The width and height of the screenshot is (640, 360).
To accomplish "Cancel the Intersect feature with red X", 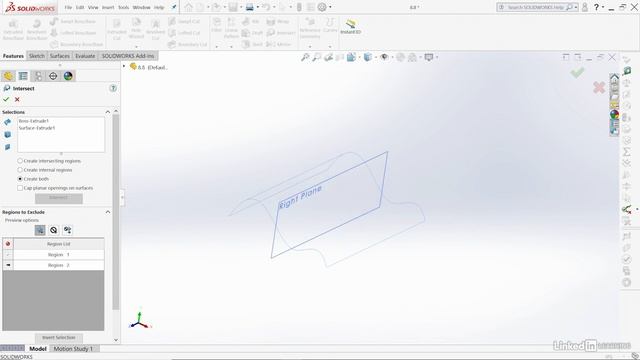I will [17, 99].
